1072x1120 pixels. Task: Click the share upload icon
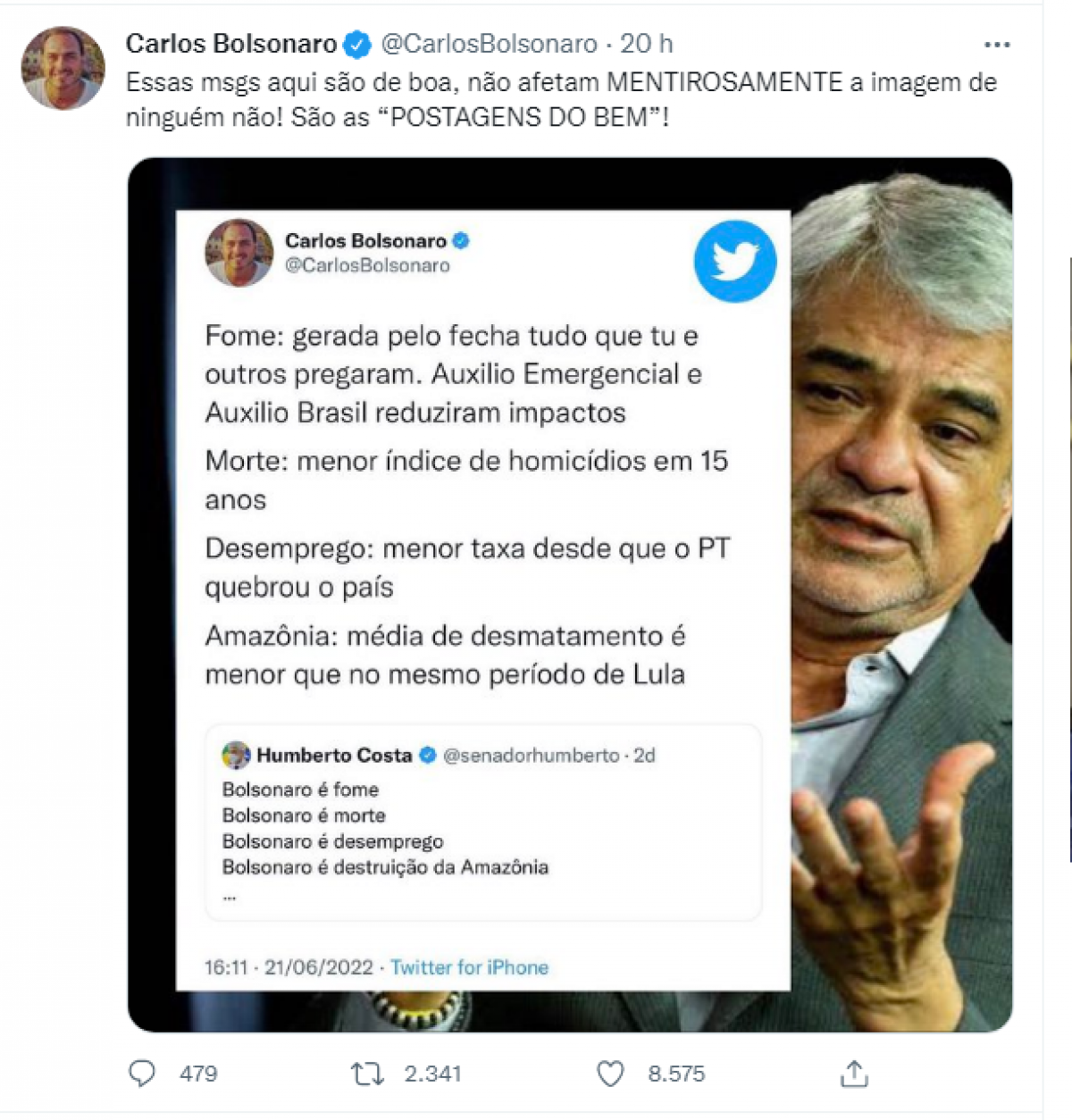[854, 1073]
